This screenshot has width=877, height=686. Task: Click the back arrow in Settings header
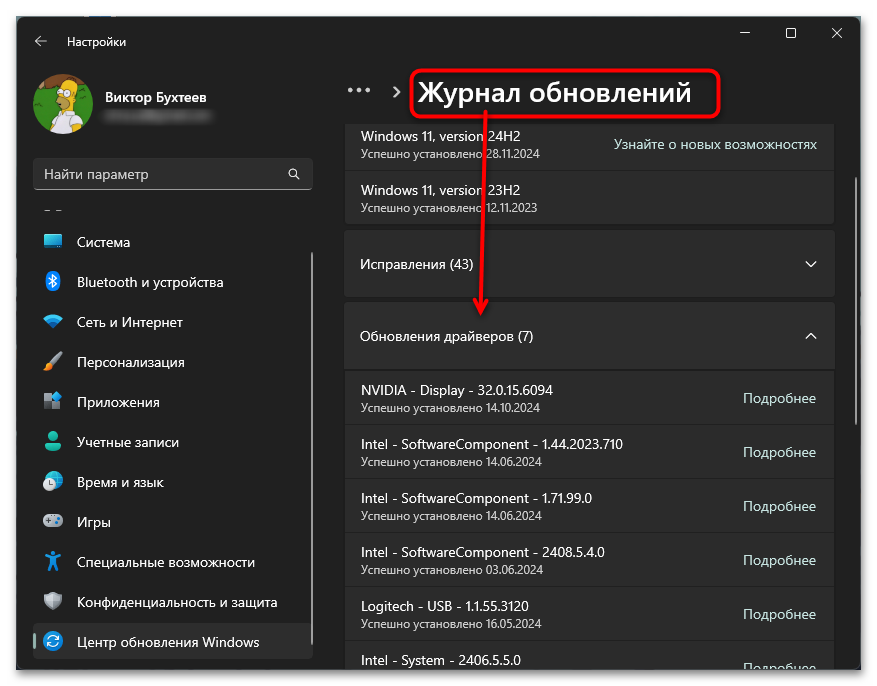coord(40,41)
